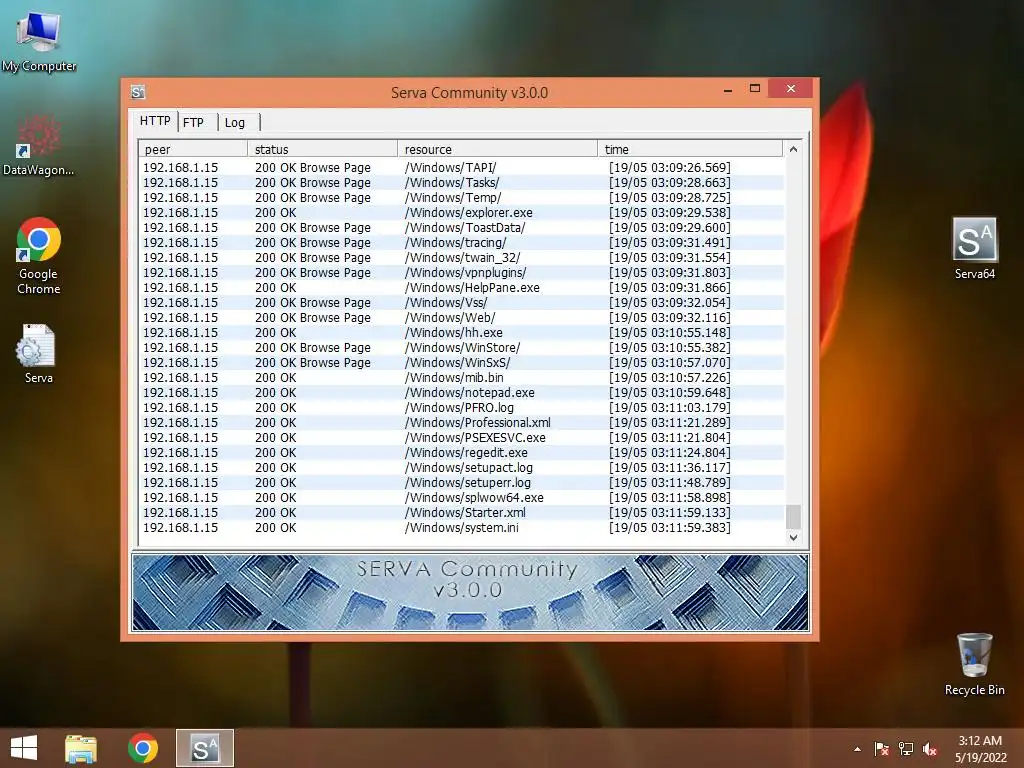Click timestamp [19/05 03:09:26.569]

[670, 168]
